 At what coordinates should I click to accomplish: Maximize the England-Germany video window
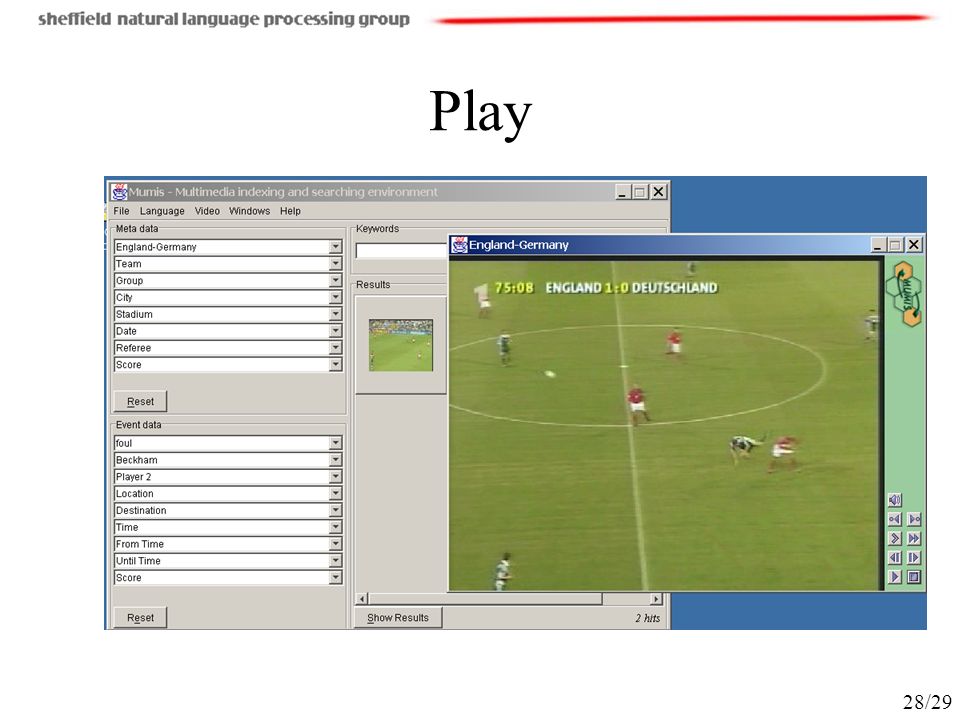(895, 245)
